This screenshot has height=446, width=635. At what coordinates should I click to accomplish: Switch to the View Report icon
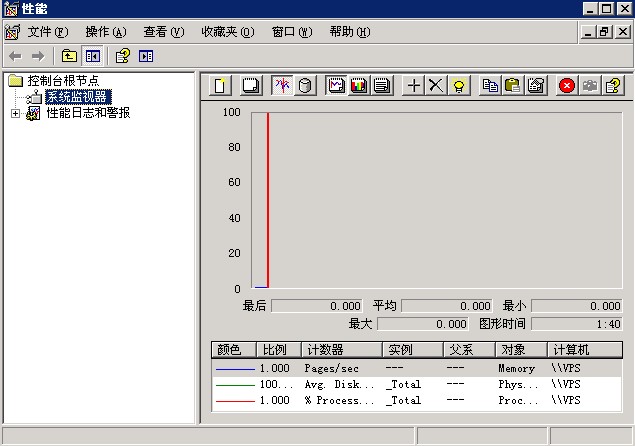pyautogui.click(x=381, y=85)
